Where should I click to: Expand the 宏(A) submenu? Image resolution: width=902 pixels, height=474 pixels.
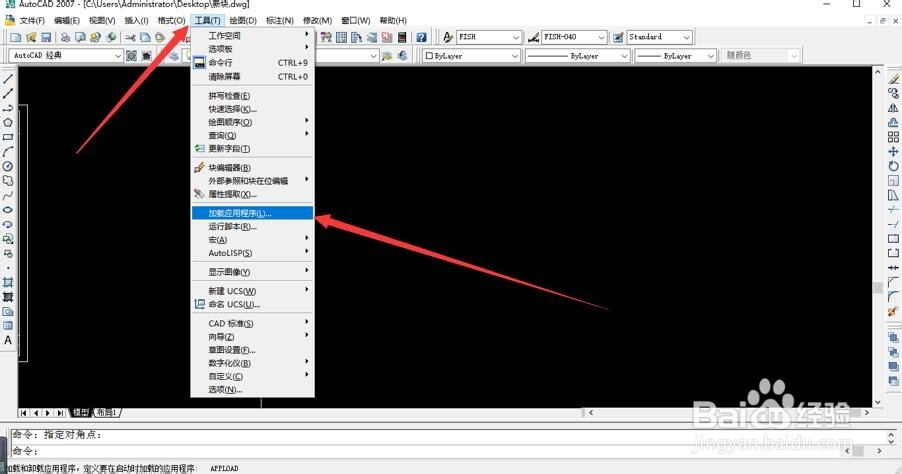coord(253,239)
